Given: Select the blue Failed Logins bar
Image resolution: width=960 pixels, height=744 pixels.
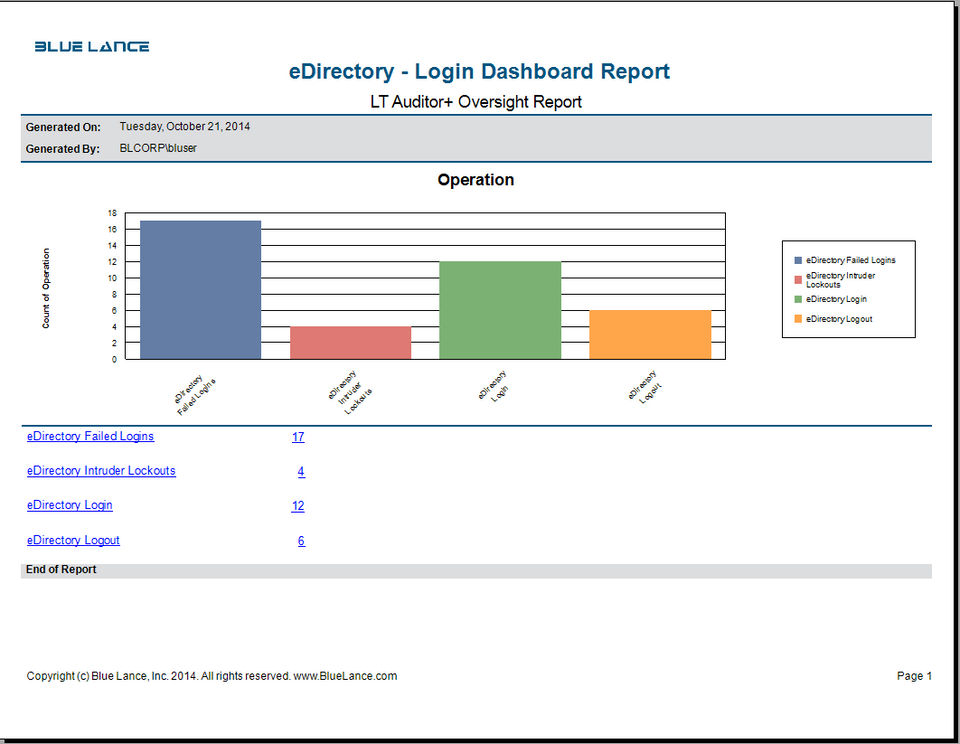Looking at the screenshot, I should coord(201,290).
